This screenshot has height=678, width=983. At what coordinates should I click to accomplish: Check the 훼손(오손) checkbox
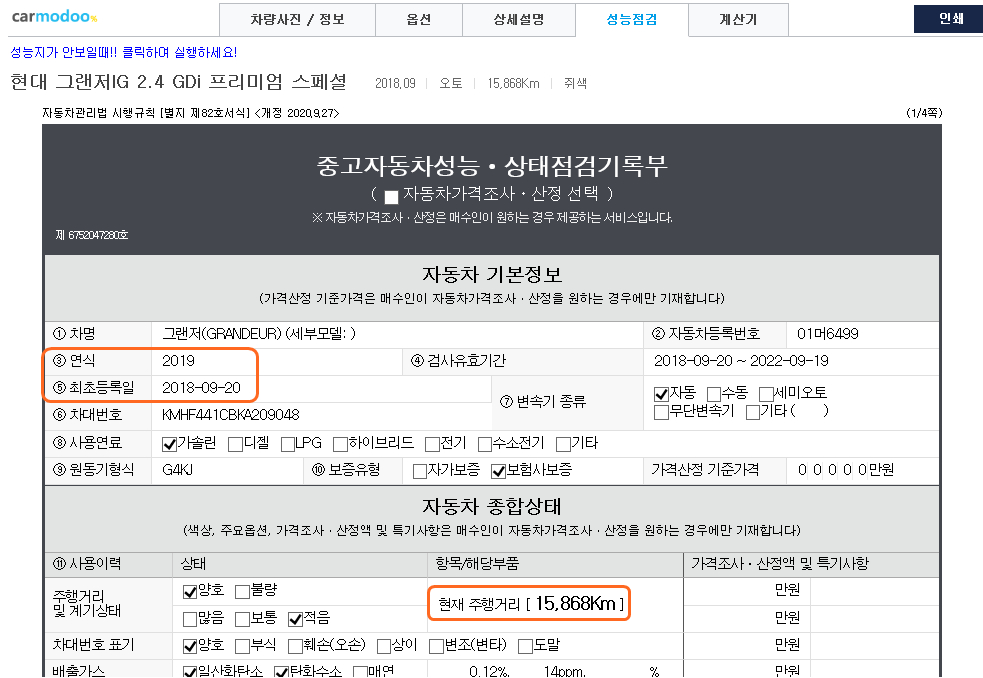(x=295, y=646)
